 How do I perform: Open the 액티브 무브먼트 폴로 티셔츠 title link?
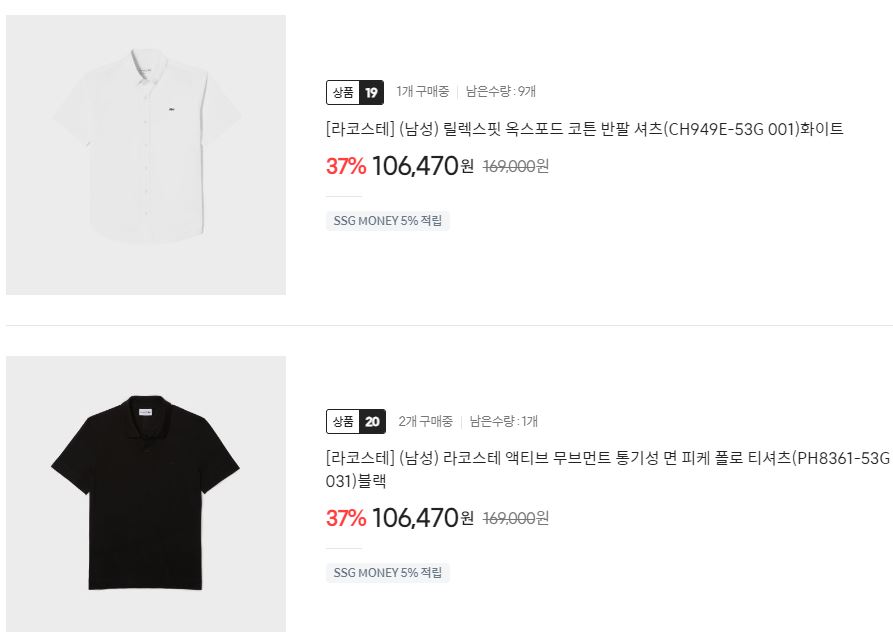click(x=608, y=469)
